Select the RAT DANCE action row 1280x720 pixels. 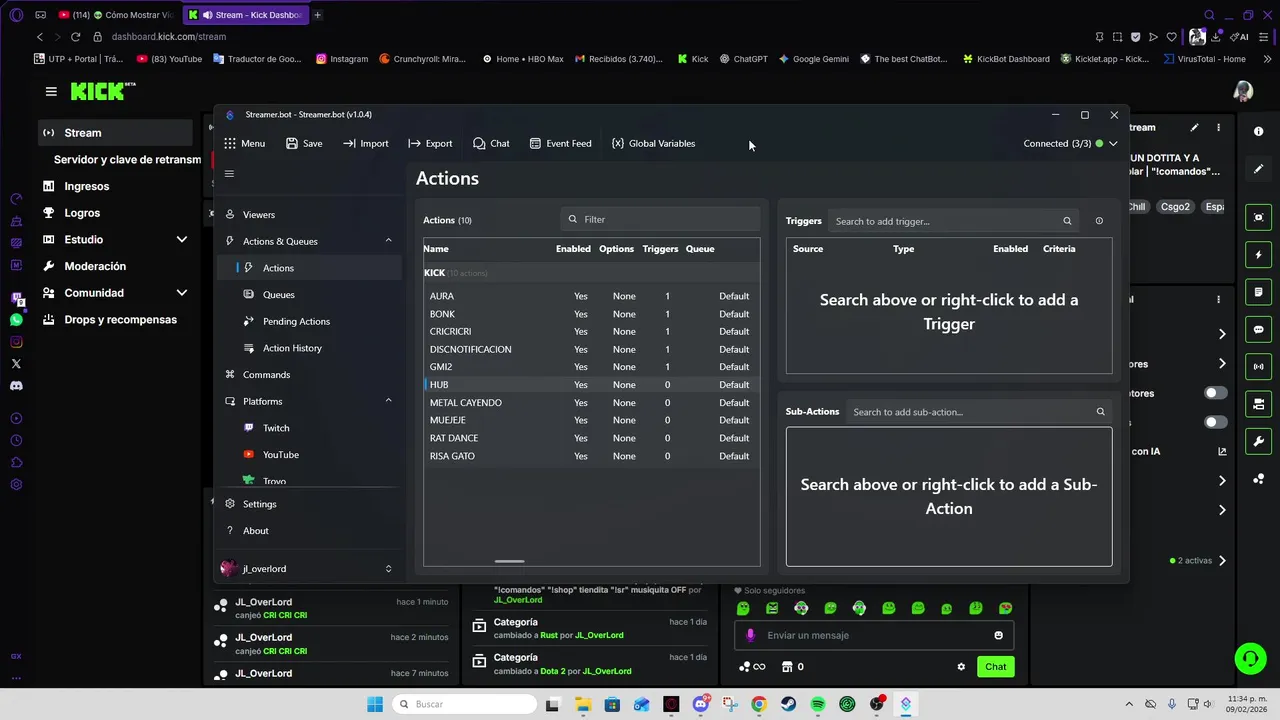click(591, 438)
